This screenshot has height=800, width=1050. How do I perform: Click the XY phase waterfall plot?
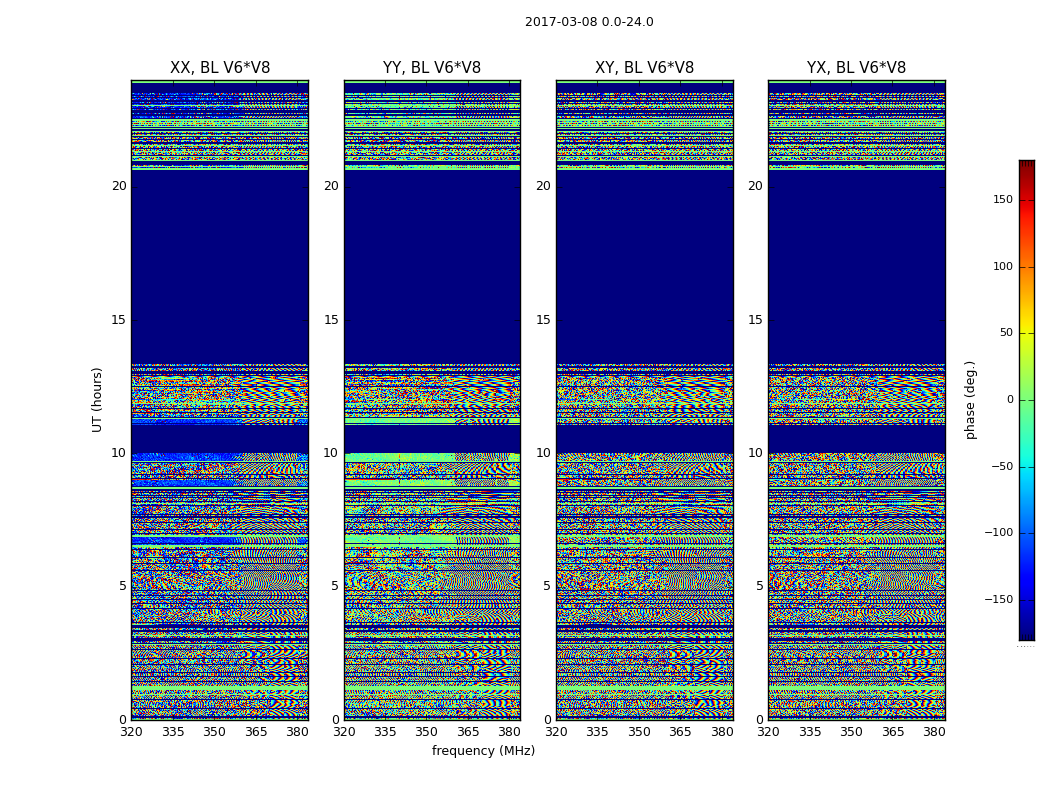point(644,400)
